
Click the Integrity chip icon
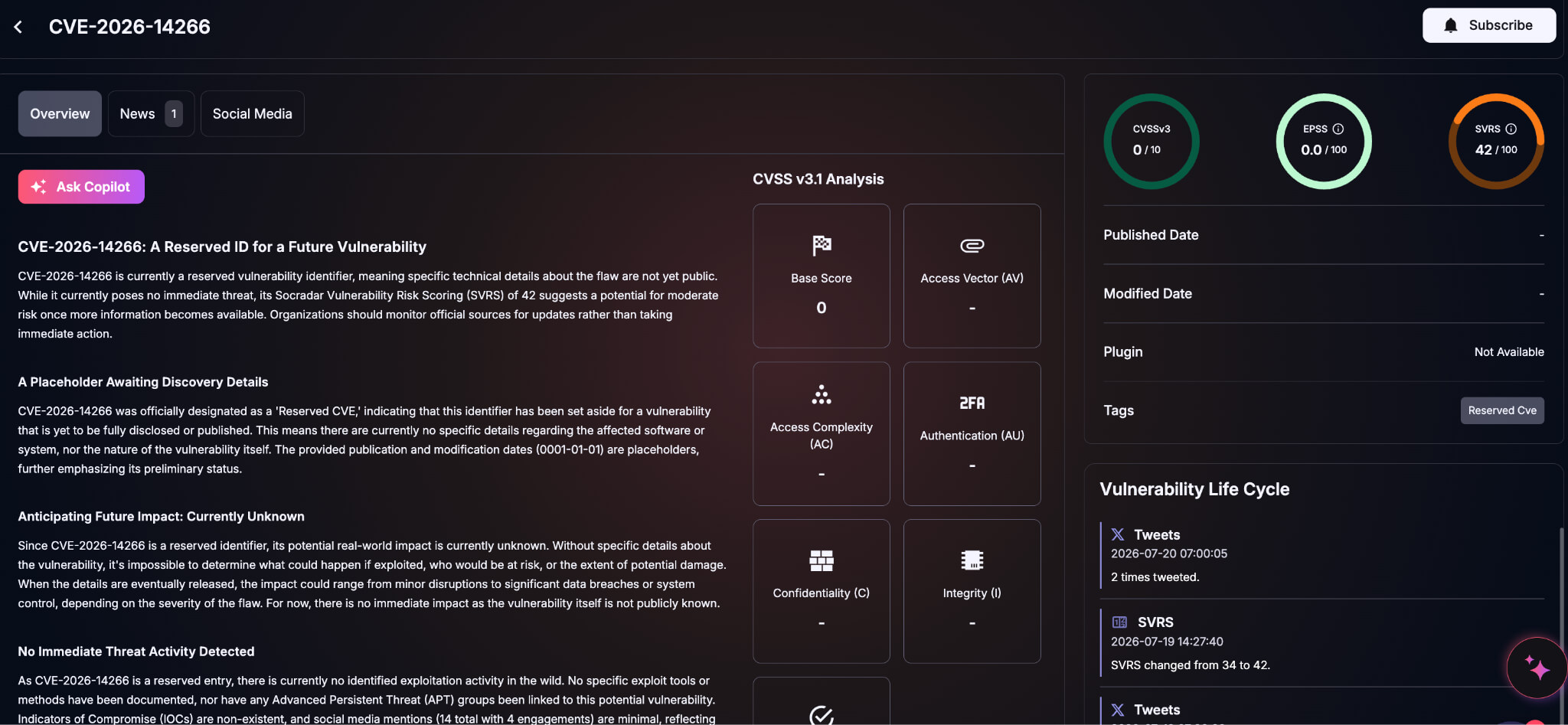coord(972,560)
